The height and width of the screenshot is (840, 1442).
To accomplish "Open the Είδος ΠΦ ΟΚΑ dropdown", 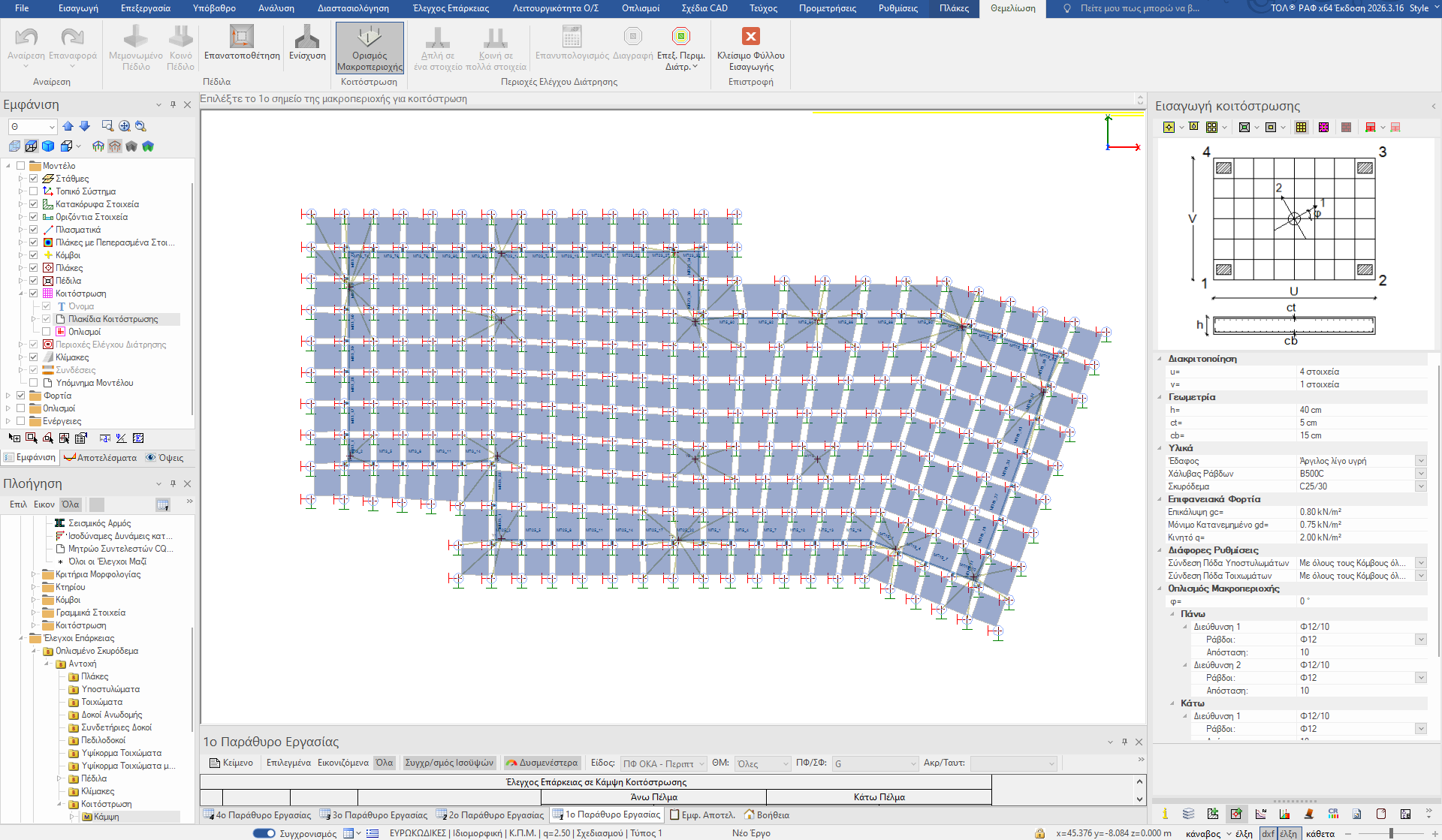I will click(664, 763).
